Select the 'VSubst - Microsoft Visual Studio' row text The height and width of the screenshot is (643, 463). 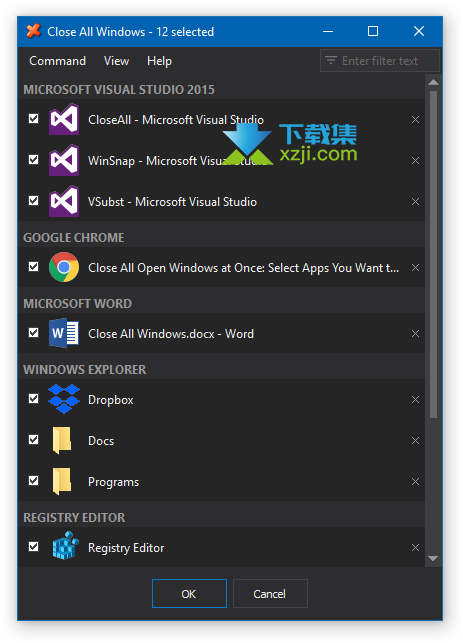(x=172, y=202)
